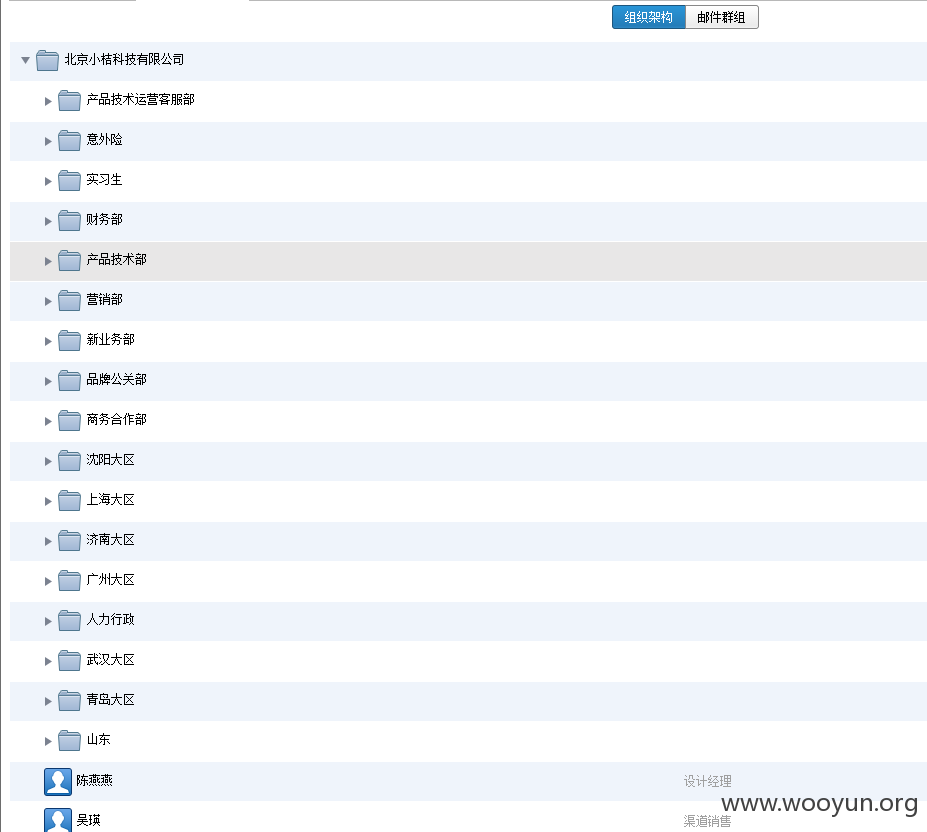Expand the 品牌公关部 folder arrow
Image resolution: width=927 pixels, height=832 pixels.
tap(48, 381)
